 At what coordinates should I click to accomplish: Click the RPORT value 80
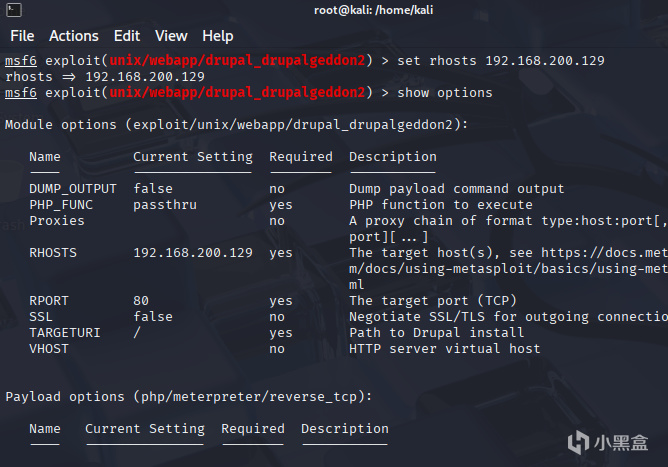coord(141,301)
